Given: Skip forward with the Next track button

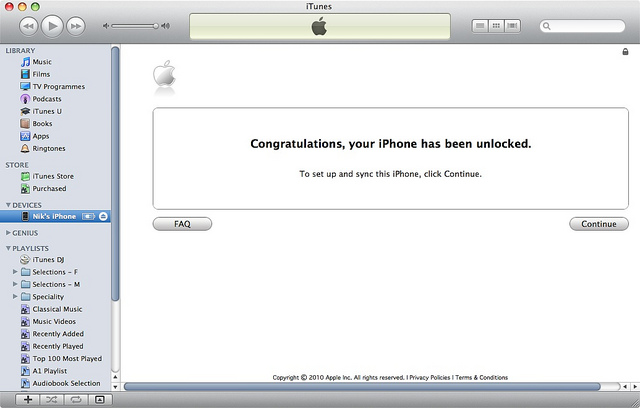Looking at the screenshot, I should 76,26.
